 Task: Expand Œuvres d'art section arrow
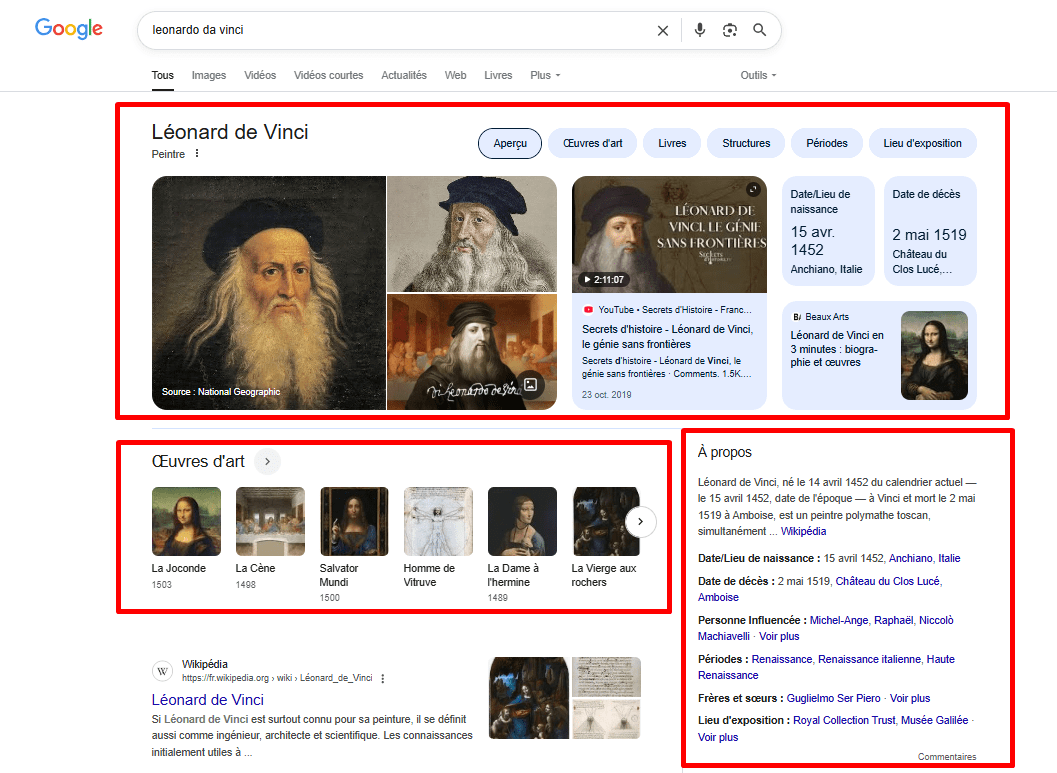point(268,462)
